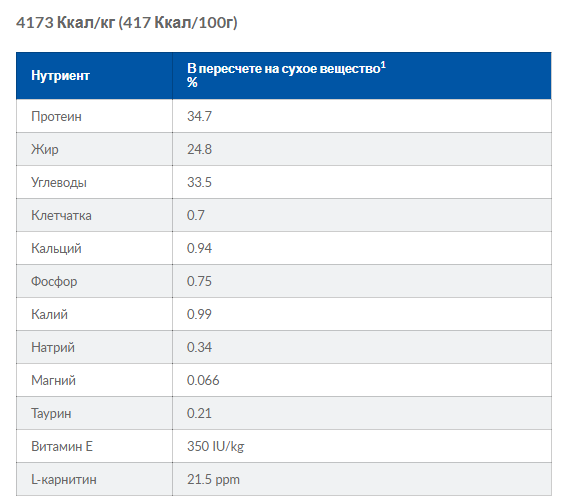561x504 pixels.
Task: Select the Углеводы row label
Action: tap(59, 182)
